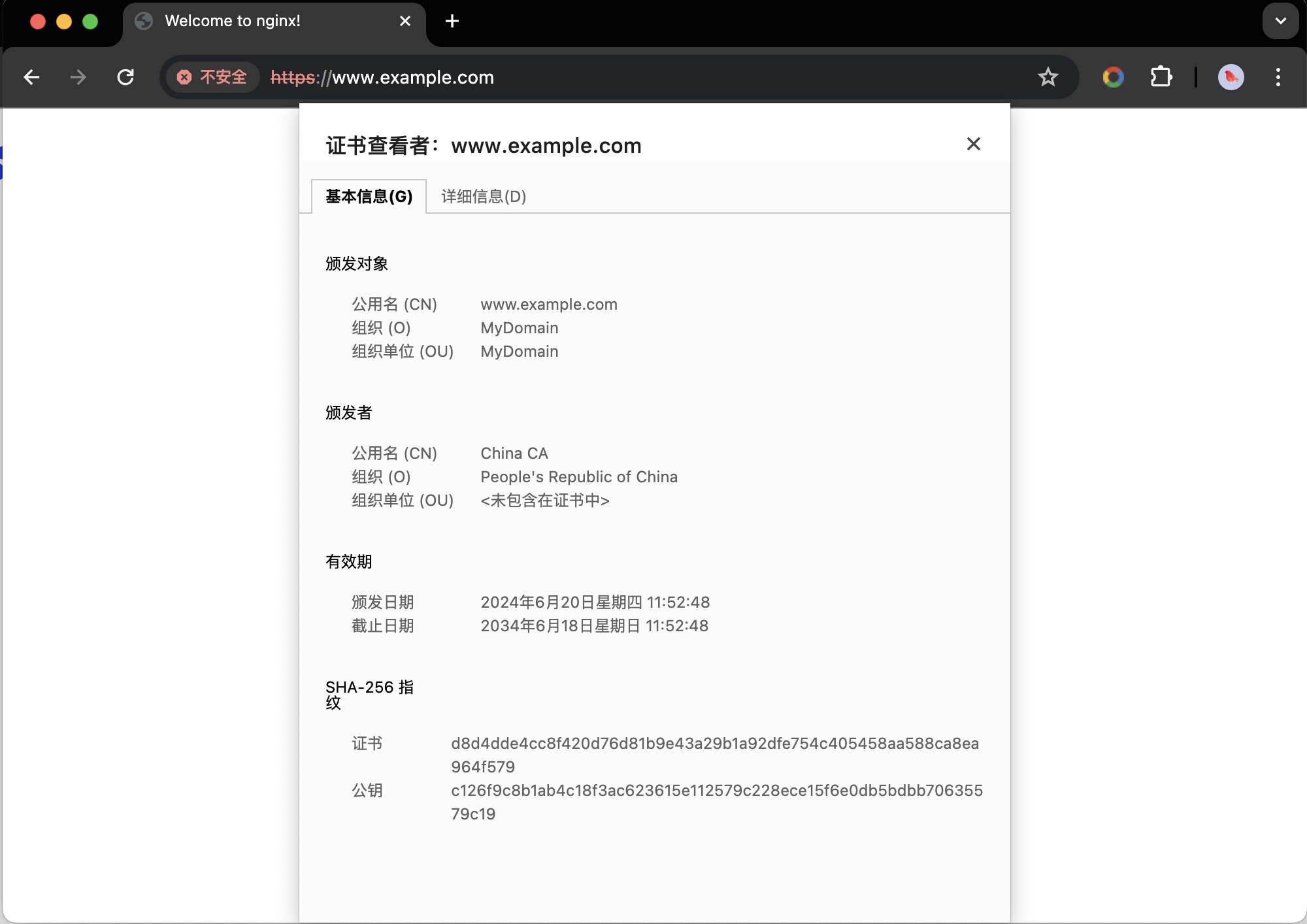Select the 基本信息(G) tab
Image resolution: width=1307 pixels, height=924 pixels.
click(x=368, y=197)
